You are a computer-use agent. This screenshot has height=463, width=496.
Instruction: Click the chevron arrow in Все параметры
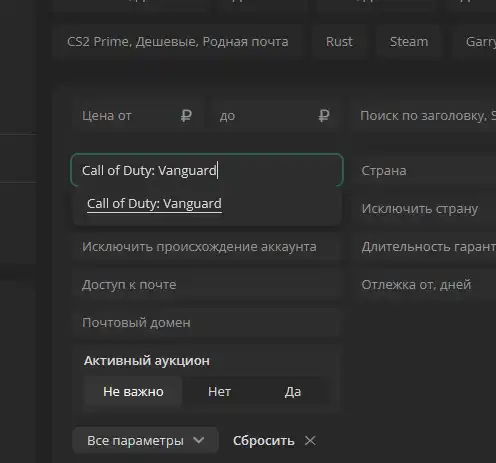[x=199, y=440]
